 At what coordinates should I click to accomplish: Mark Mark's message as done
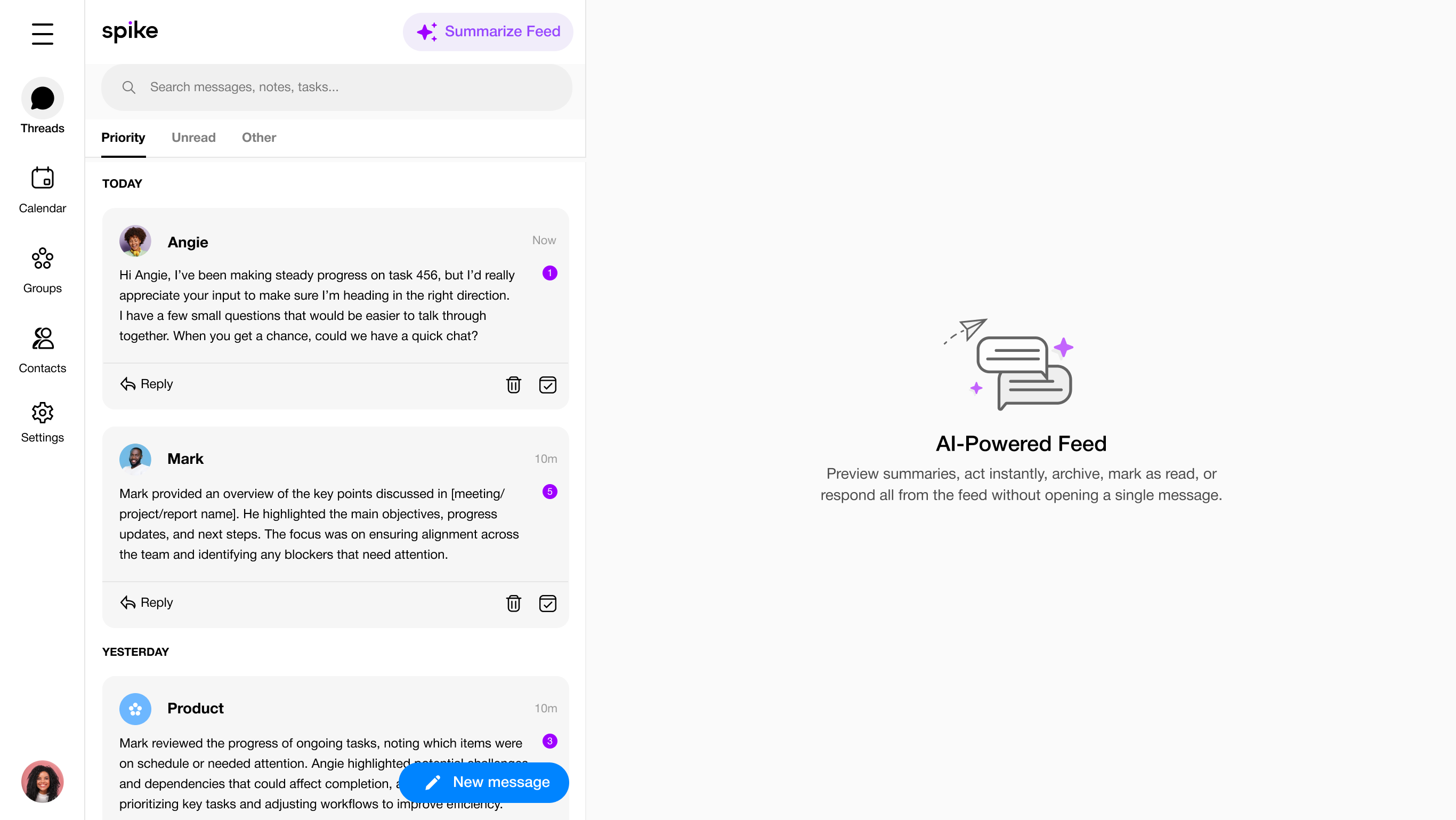tap(547, 603)
